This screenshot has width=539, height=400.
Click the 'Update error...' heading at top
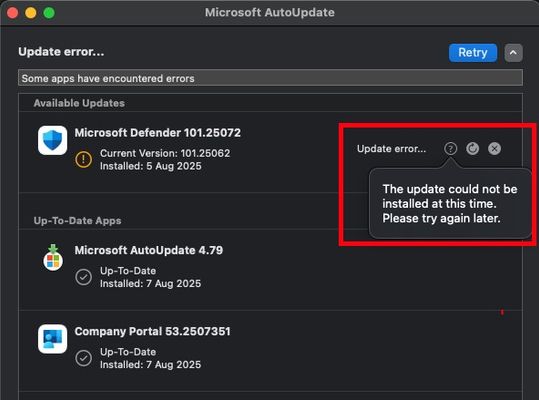61,52
